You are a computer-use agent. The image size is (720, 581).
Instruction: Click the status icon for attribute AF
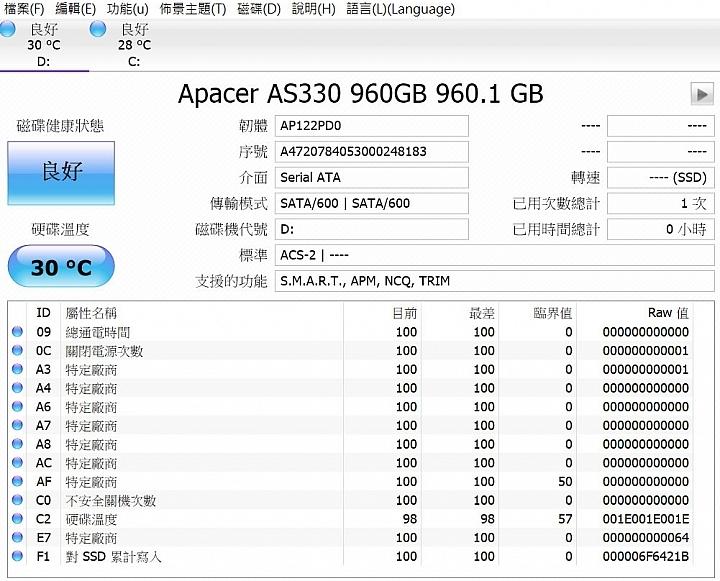17,481
